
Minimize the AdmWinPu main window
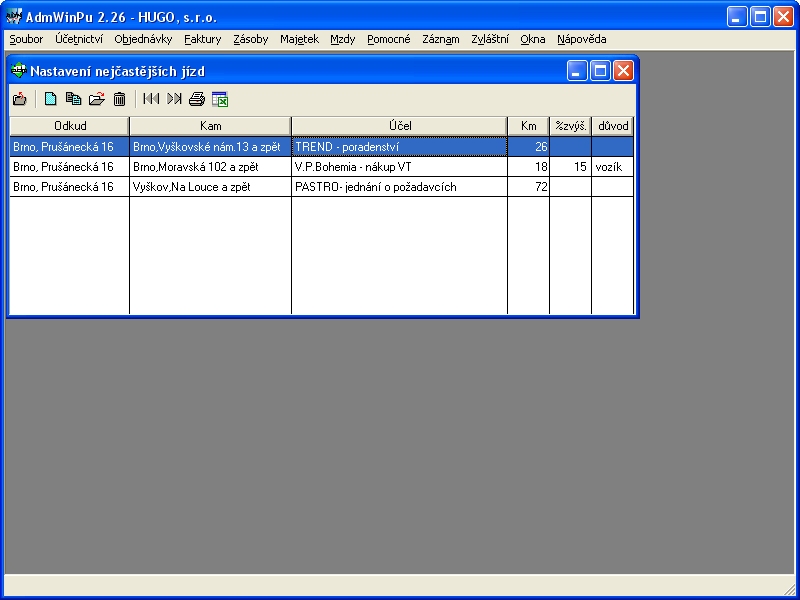coord(737,17)
